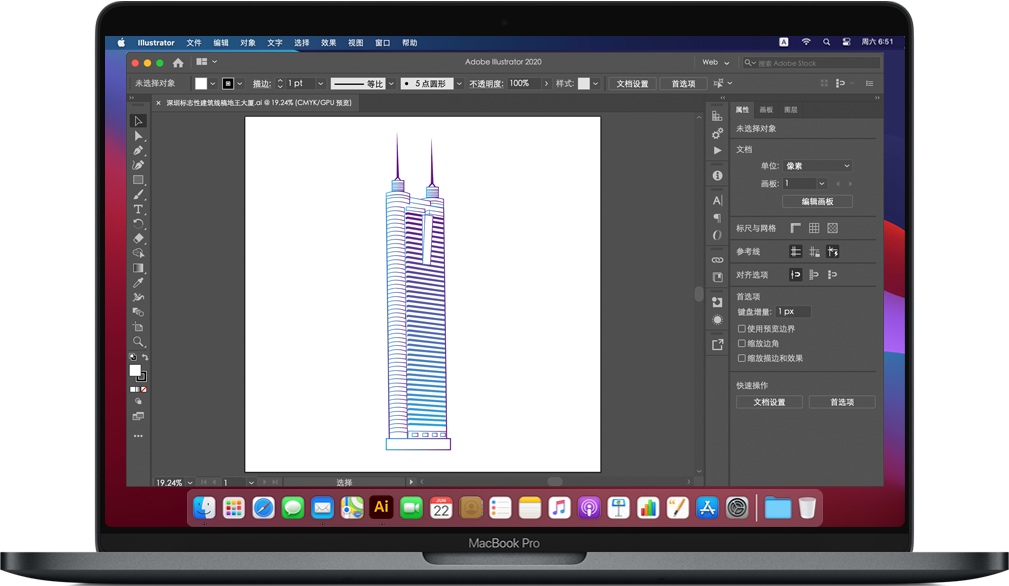1009x586 pixels.
Task: Open the 窗口 menu
Action: [381, 42]
